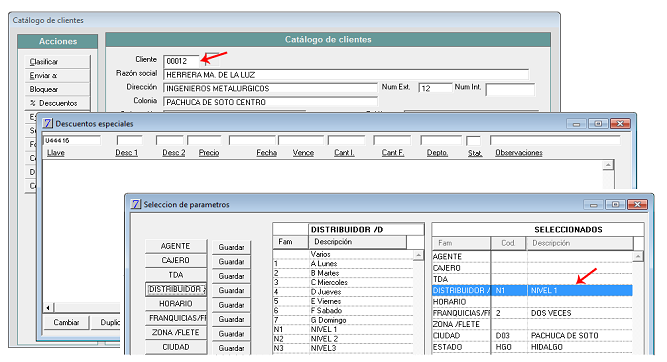Select the D Jueves row
This screenshot has width=667, height=362.
click(343, 292)
